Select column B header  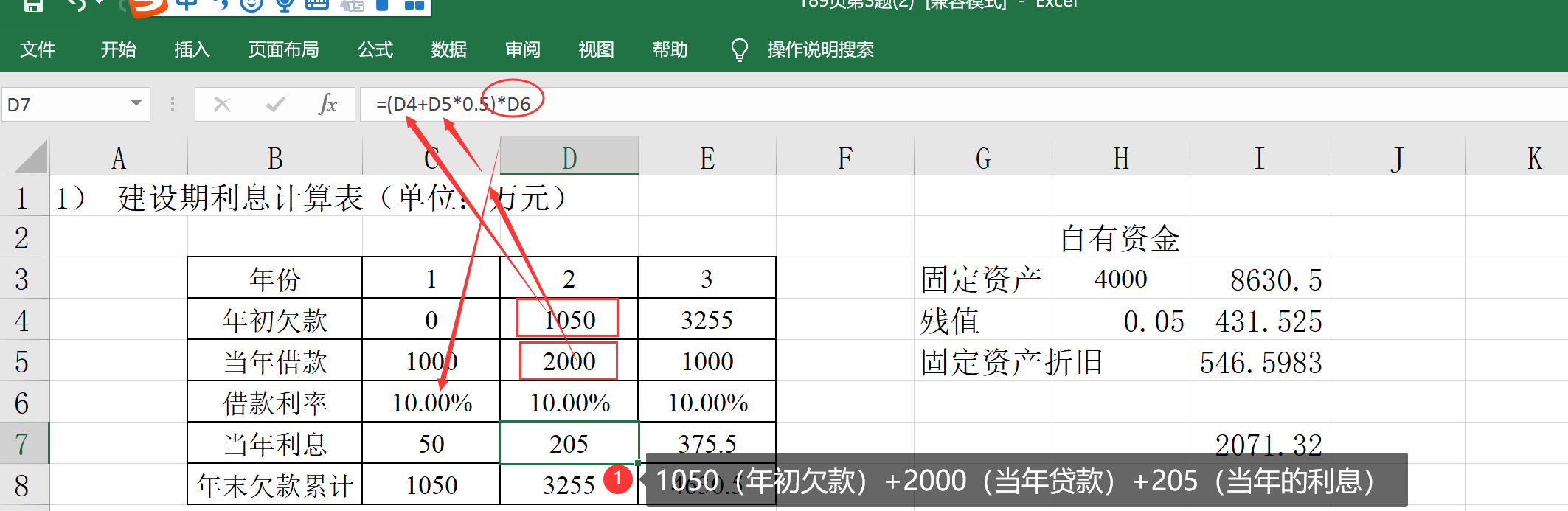275,157
